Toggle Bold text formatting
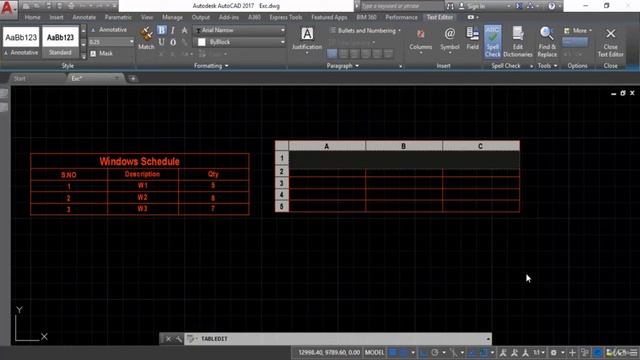Image resolution: width=640 pixels, height=360 pixels. coord(162,30)
